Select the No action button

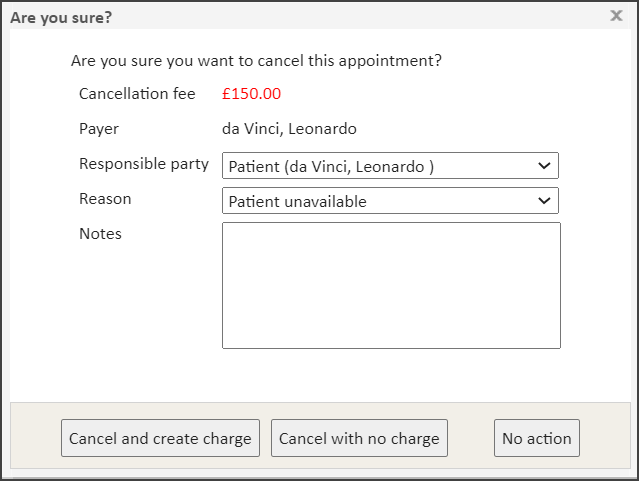[537, 438]
